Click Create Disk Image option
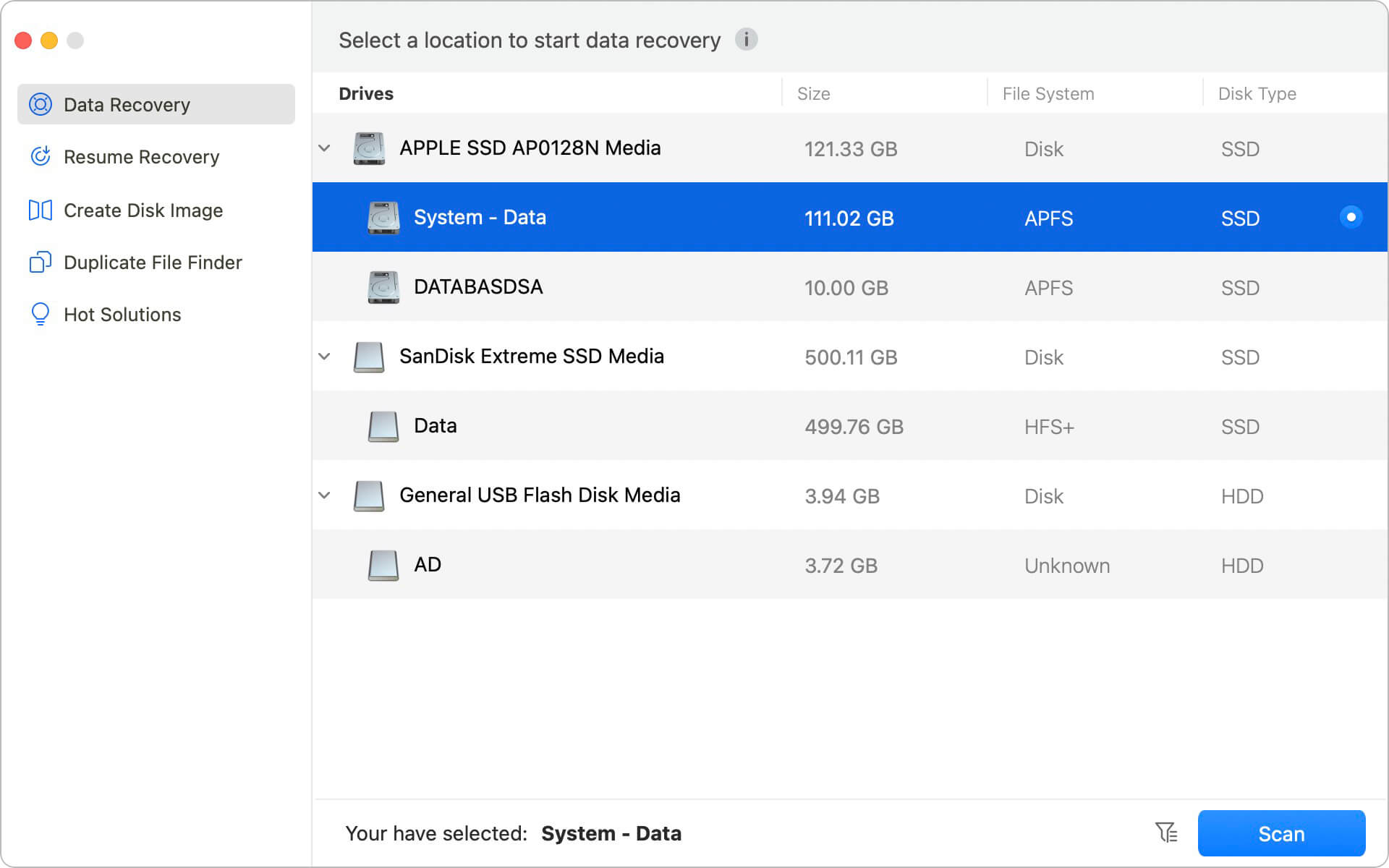Viewport: 1389px width, 868px height. [x=144, y=209]
